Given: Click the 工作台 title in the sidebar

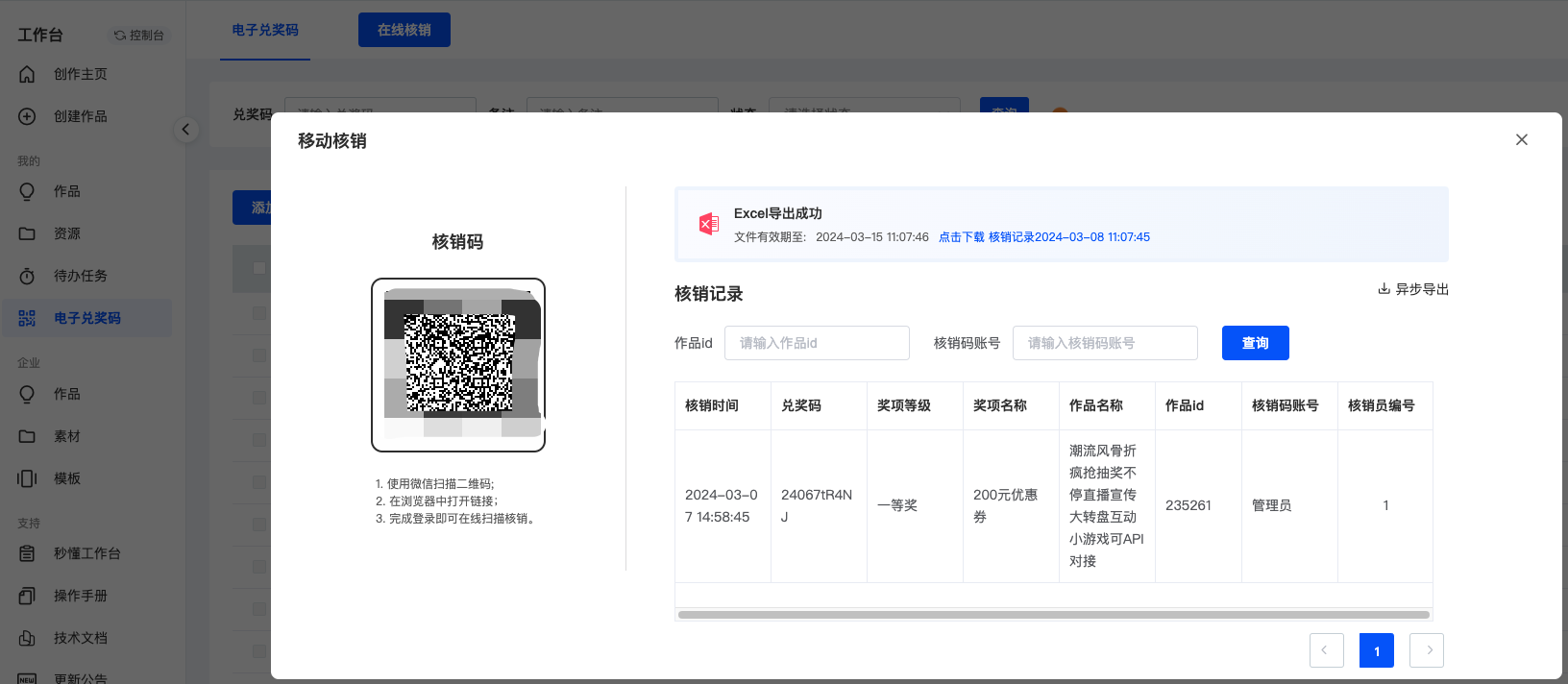Looking at the screenshot, I should coord(40,35).
